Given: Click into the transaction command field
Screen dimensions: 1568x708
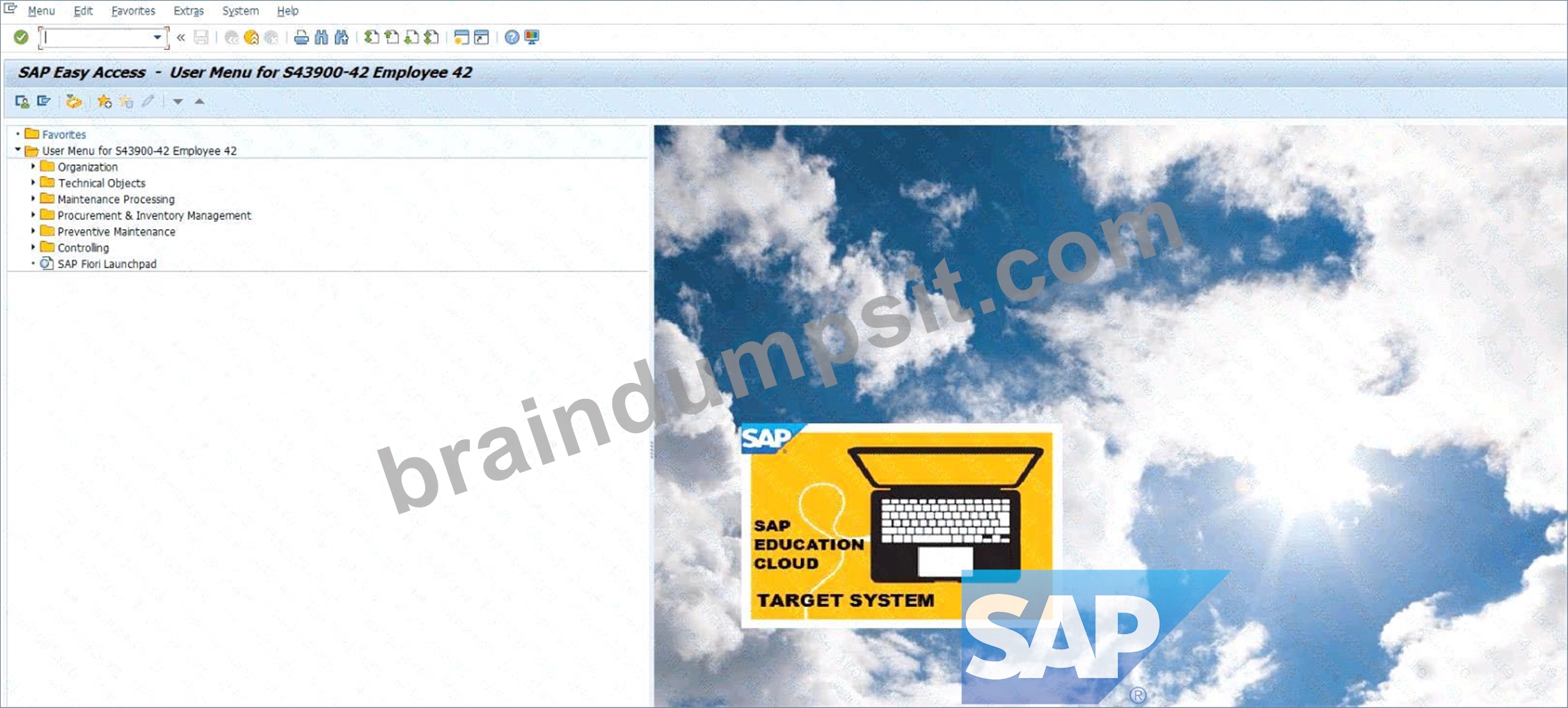Looking at the screenshot, I should [x=97, y=37].
